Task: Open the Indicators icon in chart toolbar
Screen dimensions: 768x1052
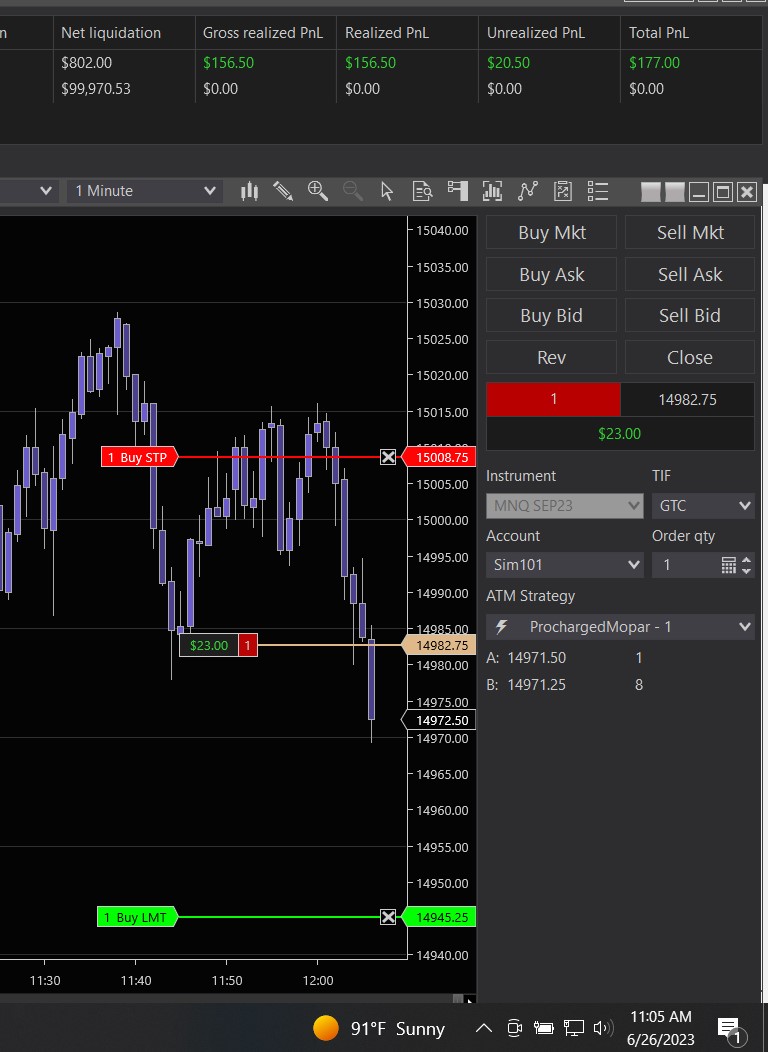Action: pos(492,191)
